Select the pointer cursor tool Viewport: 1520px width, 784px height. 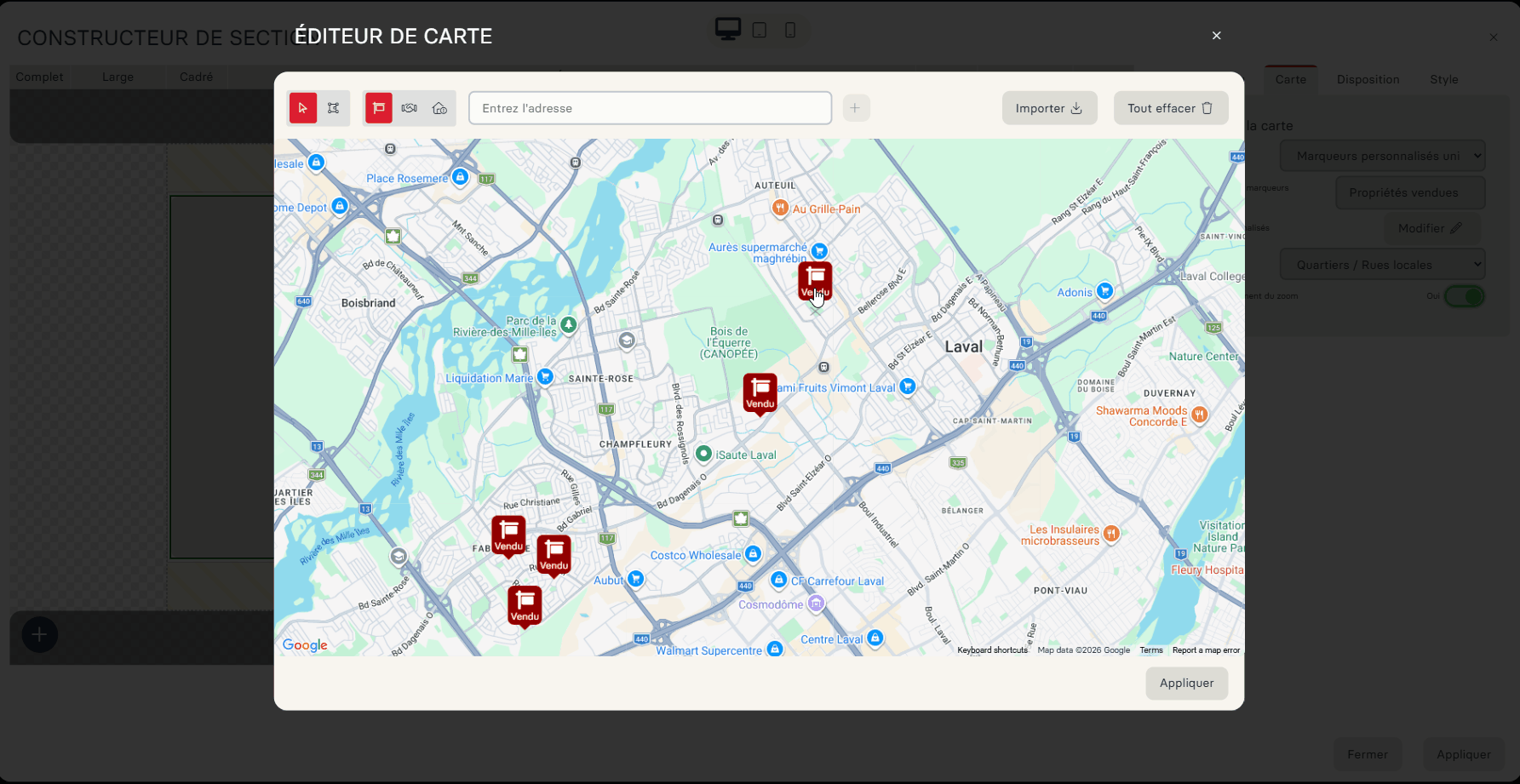click(x=303, y=108)
